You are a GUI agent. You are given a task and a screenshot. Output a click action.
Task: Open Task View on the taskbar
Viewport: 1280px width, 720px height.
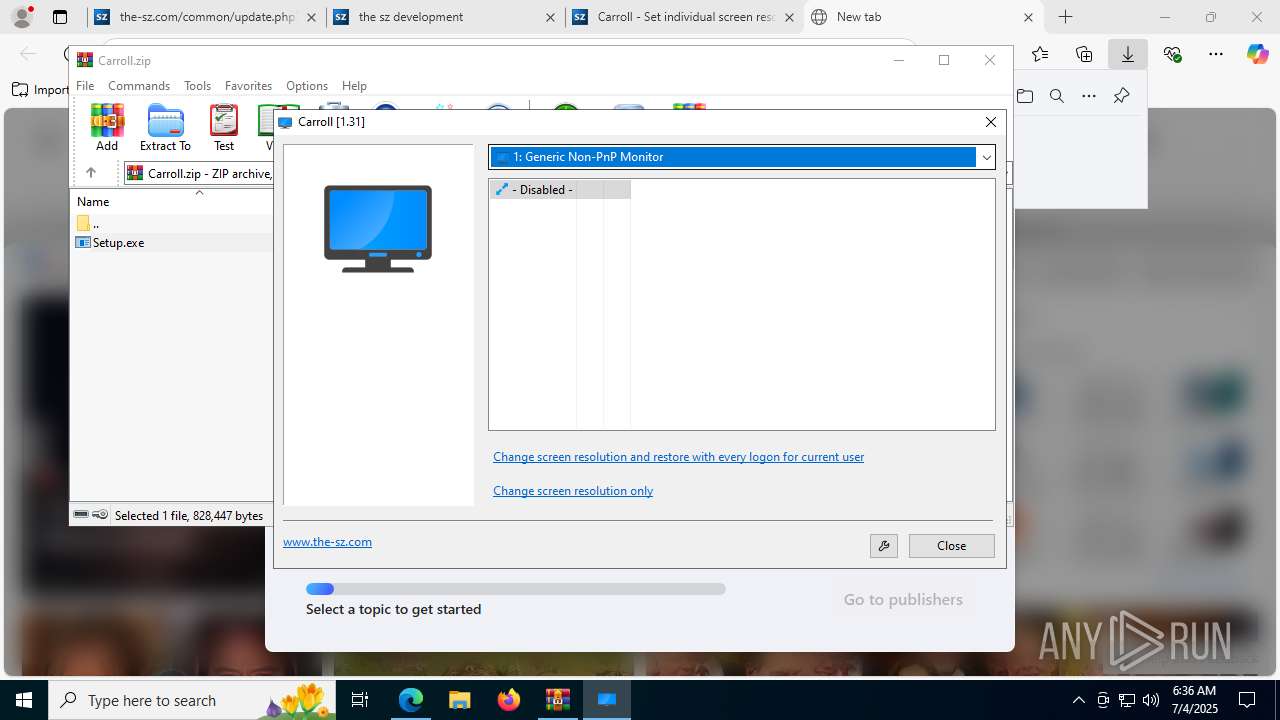click(361, 700)
